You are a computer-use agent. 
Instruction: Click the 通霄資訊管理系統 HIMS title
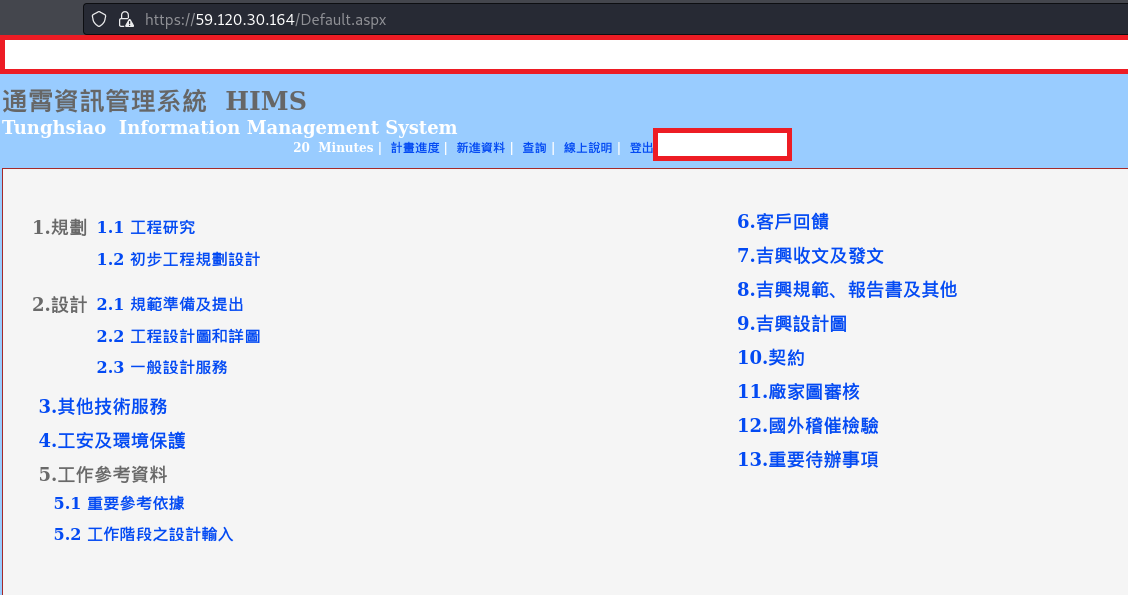tap(154, 101)
